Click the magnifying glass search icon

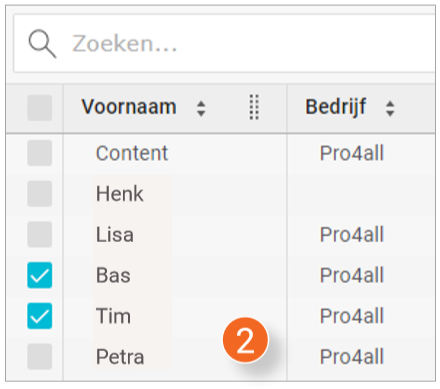point(42,44)
